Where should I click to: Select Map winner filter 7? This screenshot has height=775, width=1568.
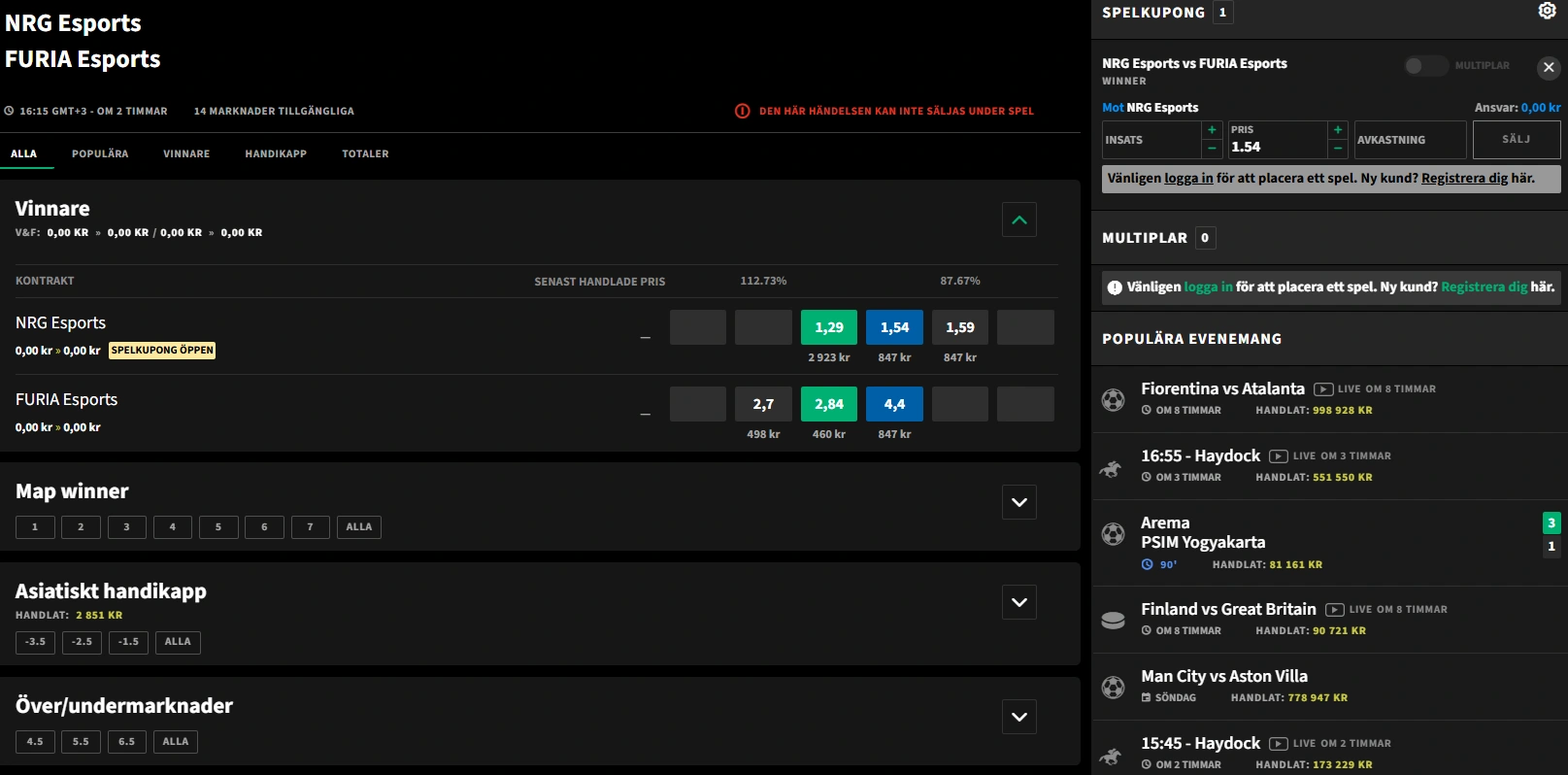(311, 527)
